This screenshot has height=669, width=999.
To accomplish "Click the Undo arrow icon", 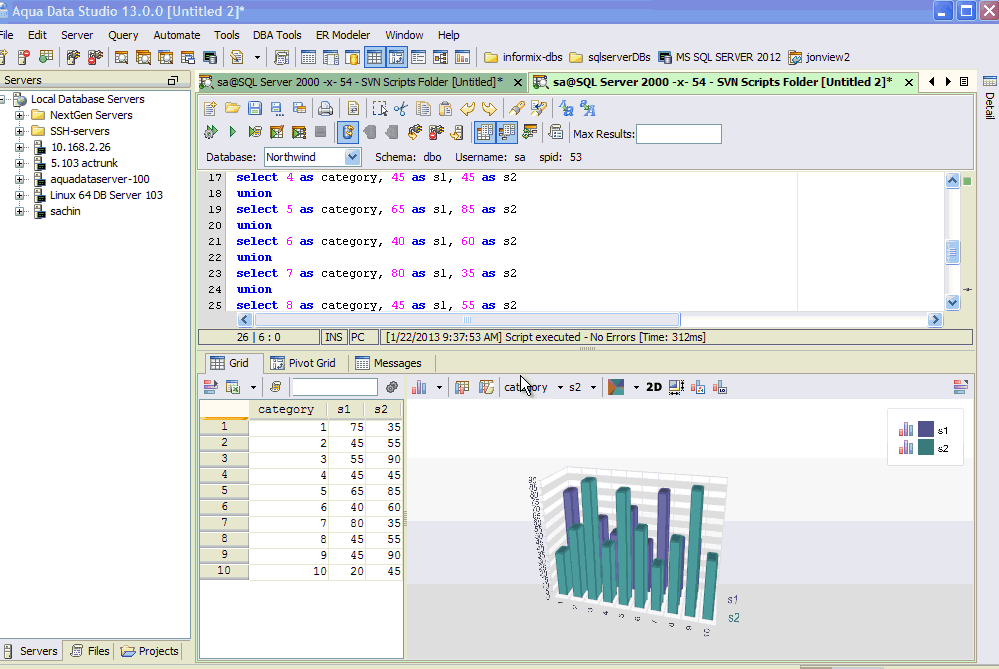I will click(x=468, y=109).
